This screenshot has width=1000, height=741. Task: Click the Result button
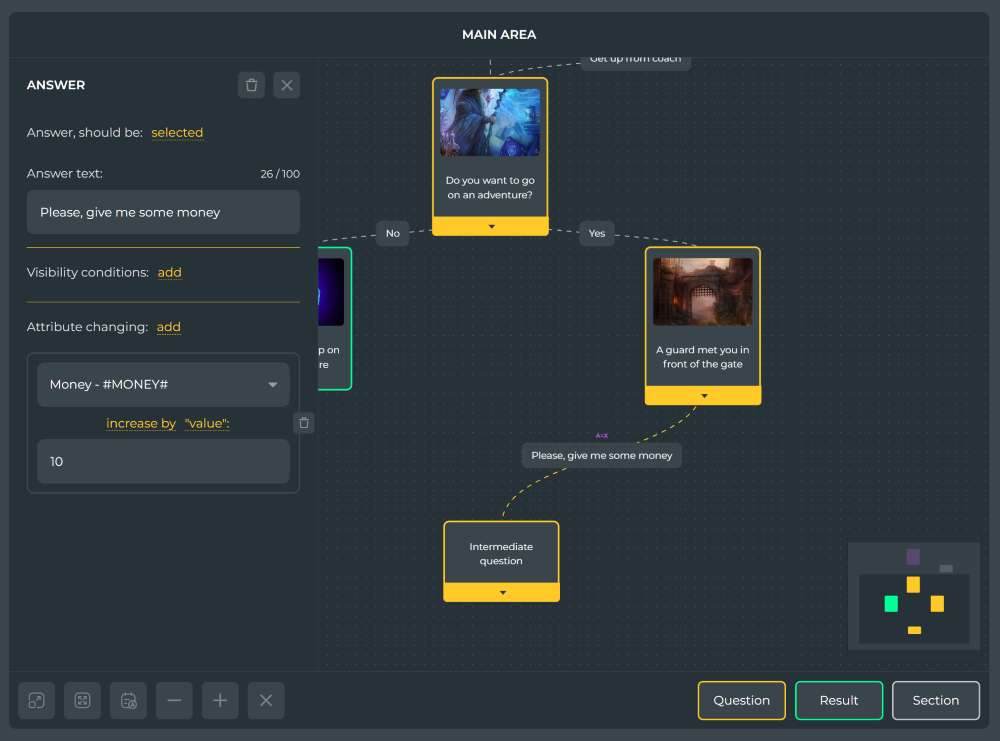click(x=839, y=700)
